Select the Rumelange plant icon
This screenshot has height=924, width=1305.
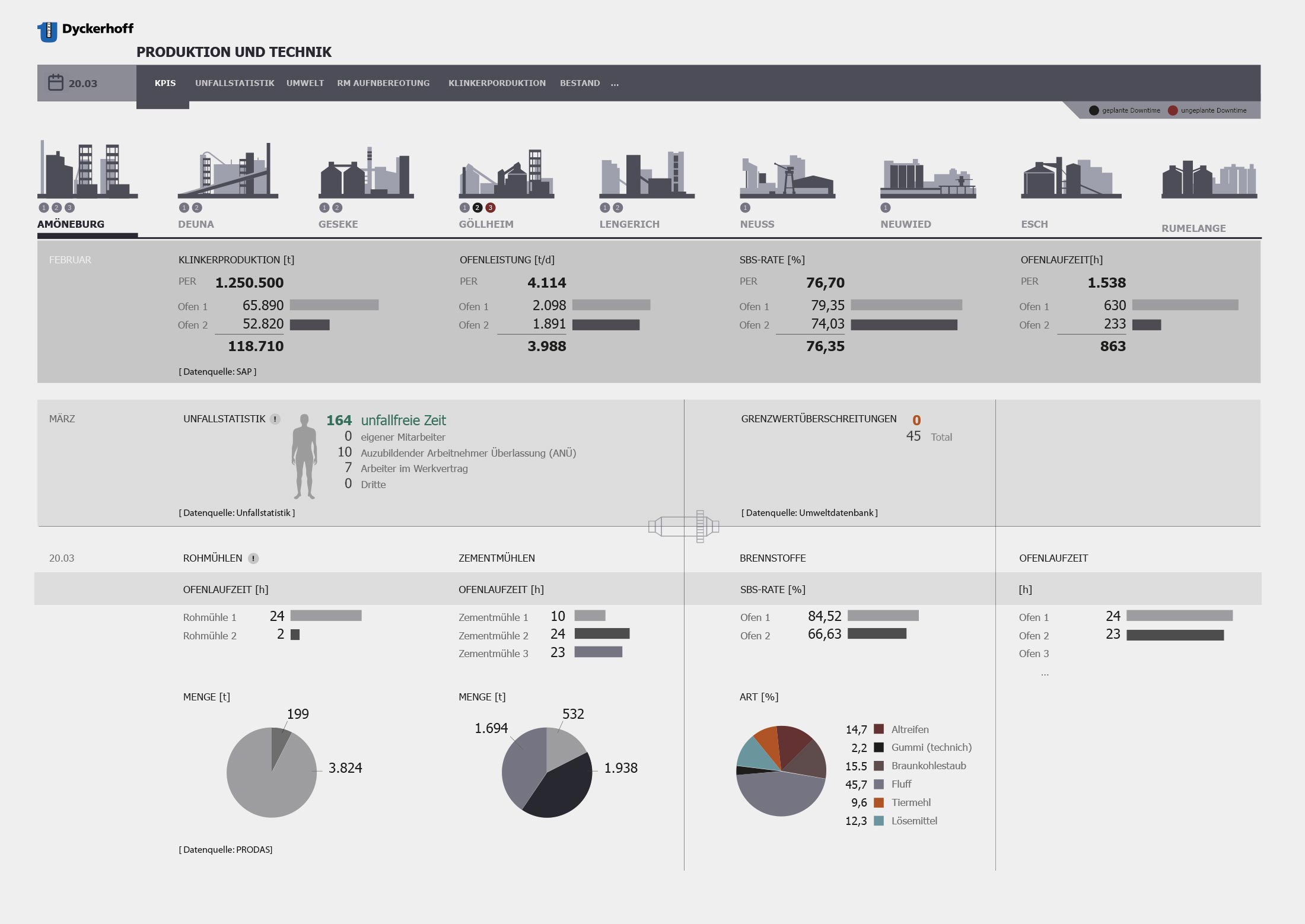1209,179
